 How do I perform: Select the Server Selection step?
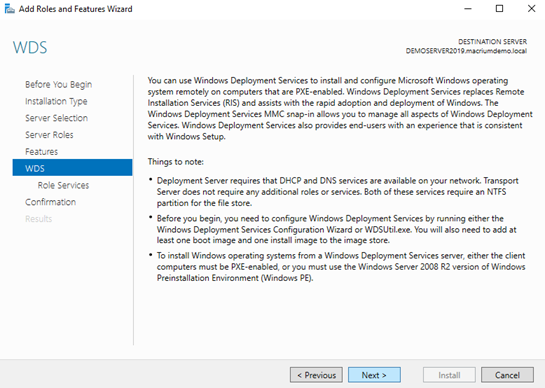tap(56, 118)
